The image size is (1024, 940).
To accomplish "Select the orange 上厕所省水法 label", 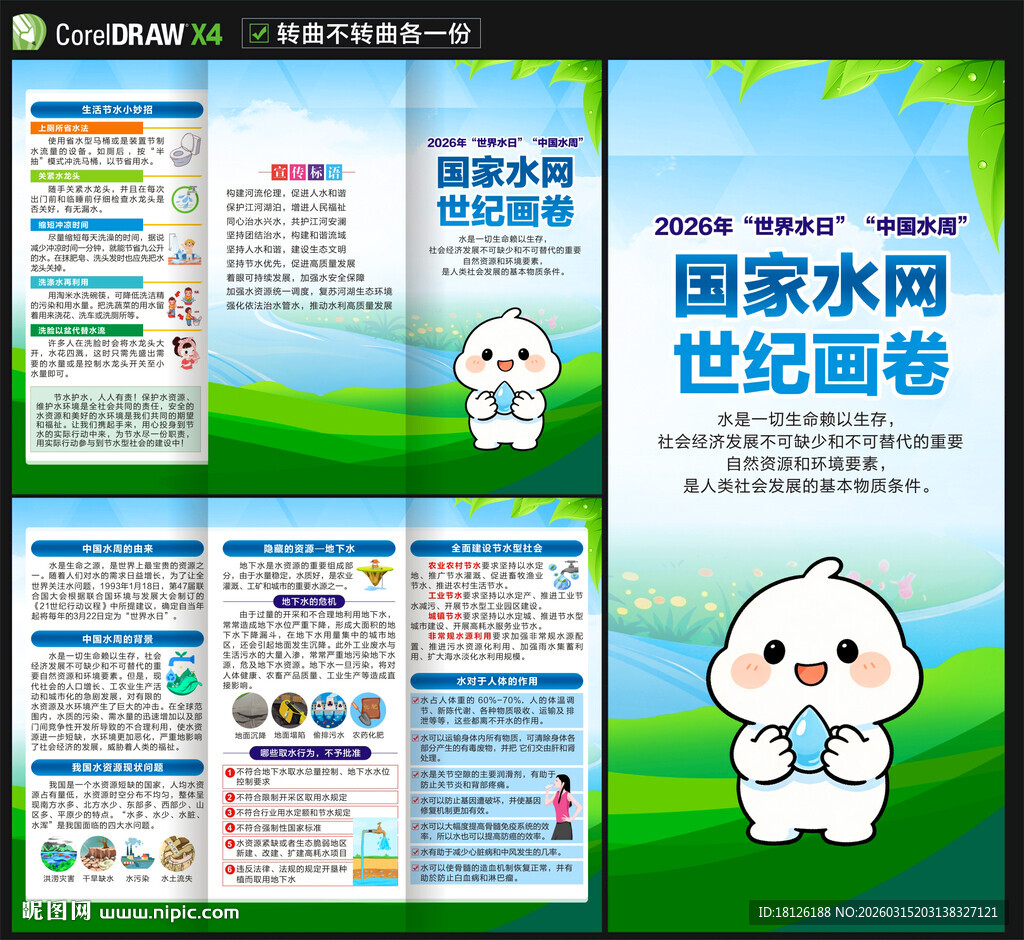I will [86, 128].
